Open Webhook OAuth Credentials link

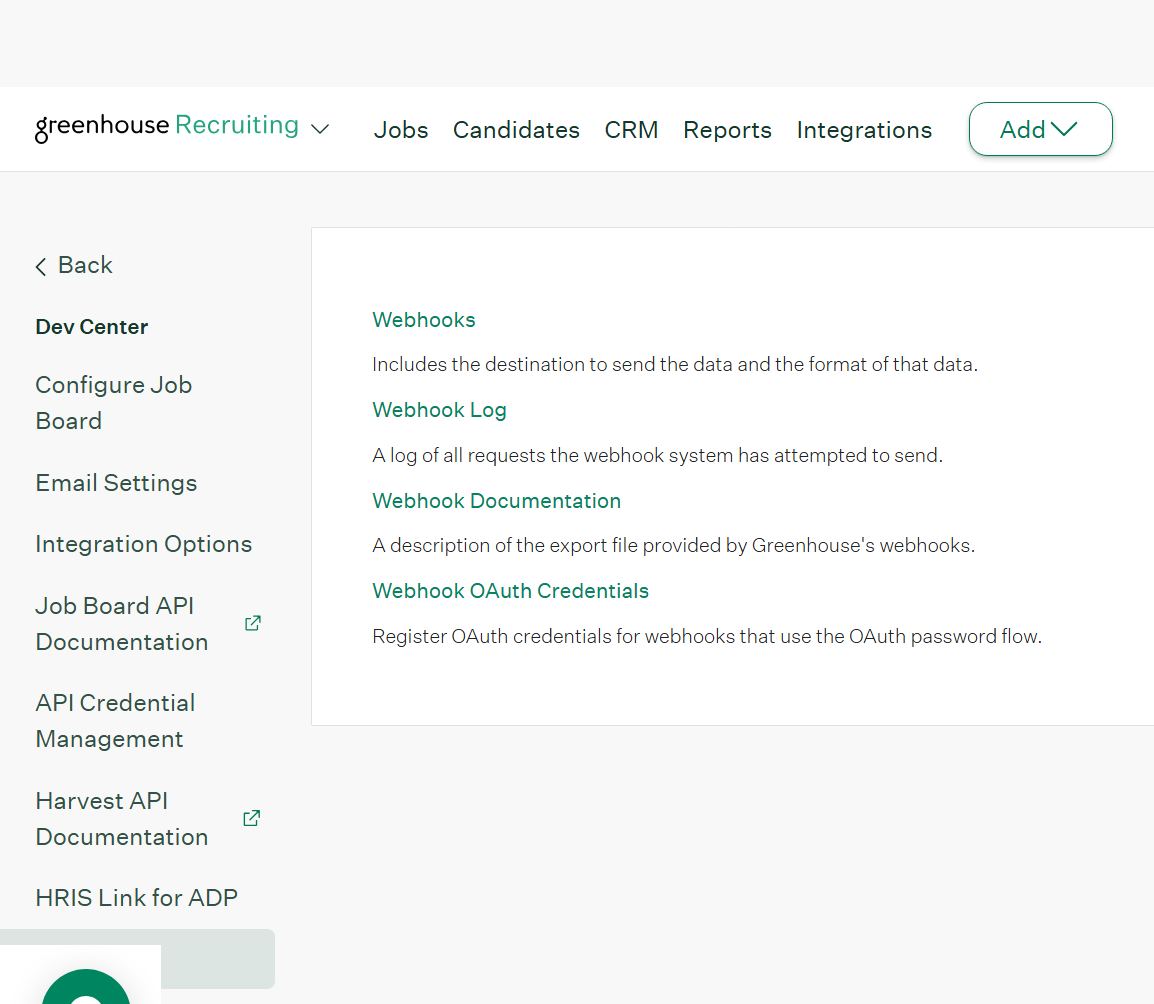(x=511, y=591)
